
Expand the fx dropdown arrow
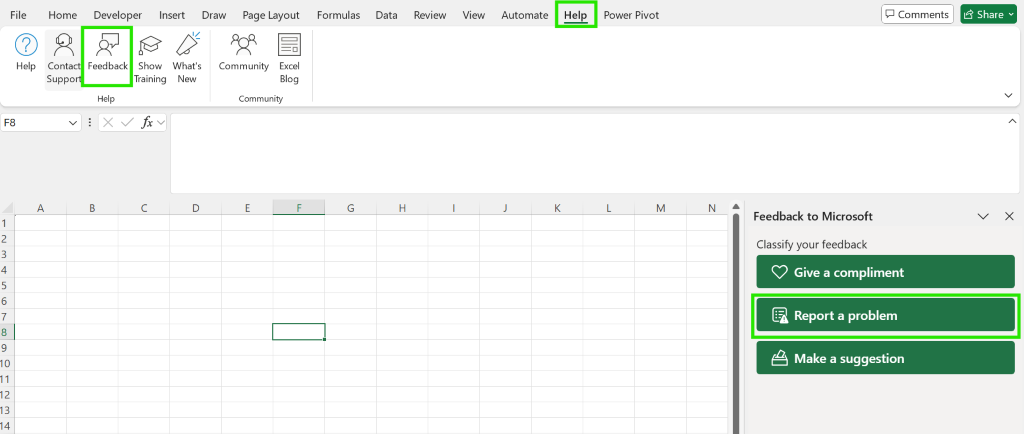(x=161, y=122)
